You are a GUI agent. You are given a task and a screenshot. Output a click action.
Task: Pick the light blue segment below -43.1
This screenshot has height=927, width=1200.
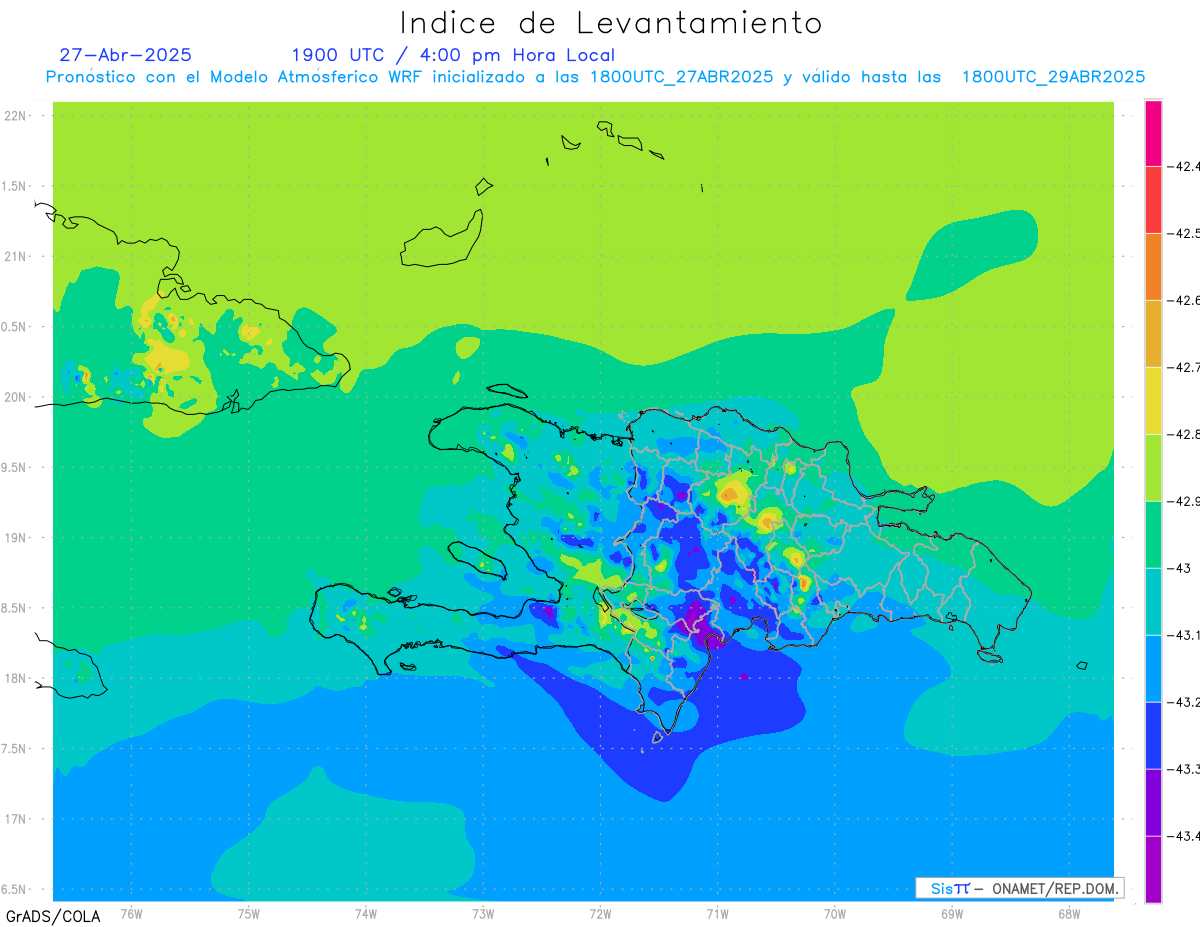click(x=1153, y=668)
